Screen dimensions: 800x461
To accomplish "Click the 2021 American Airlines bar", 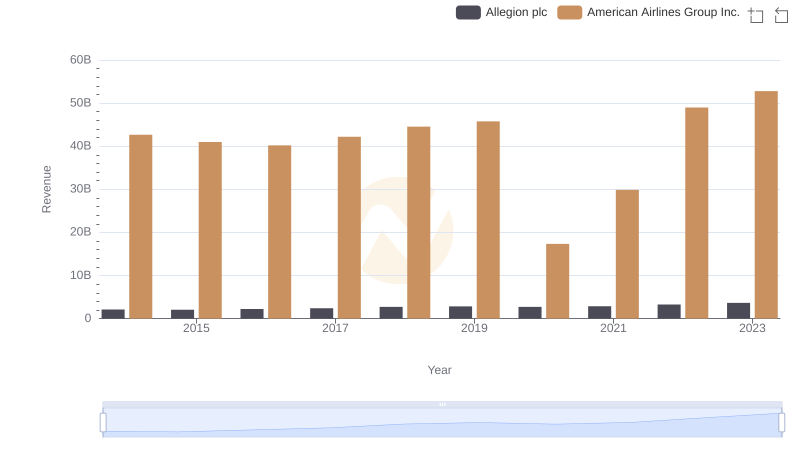I will pos(627,254).
